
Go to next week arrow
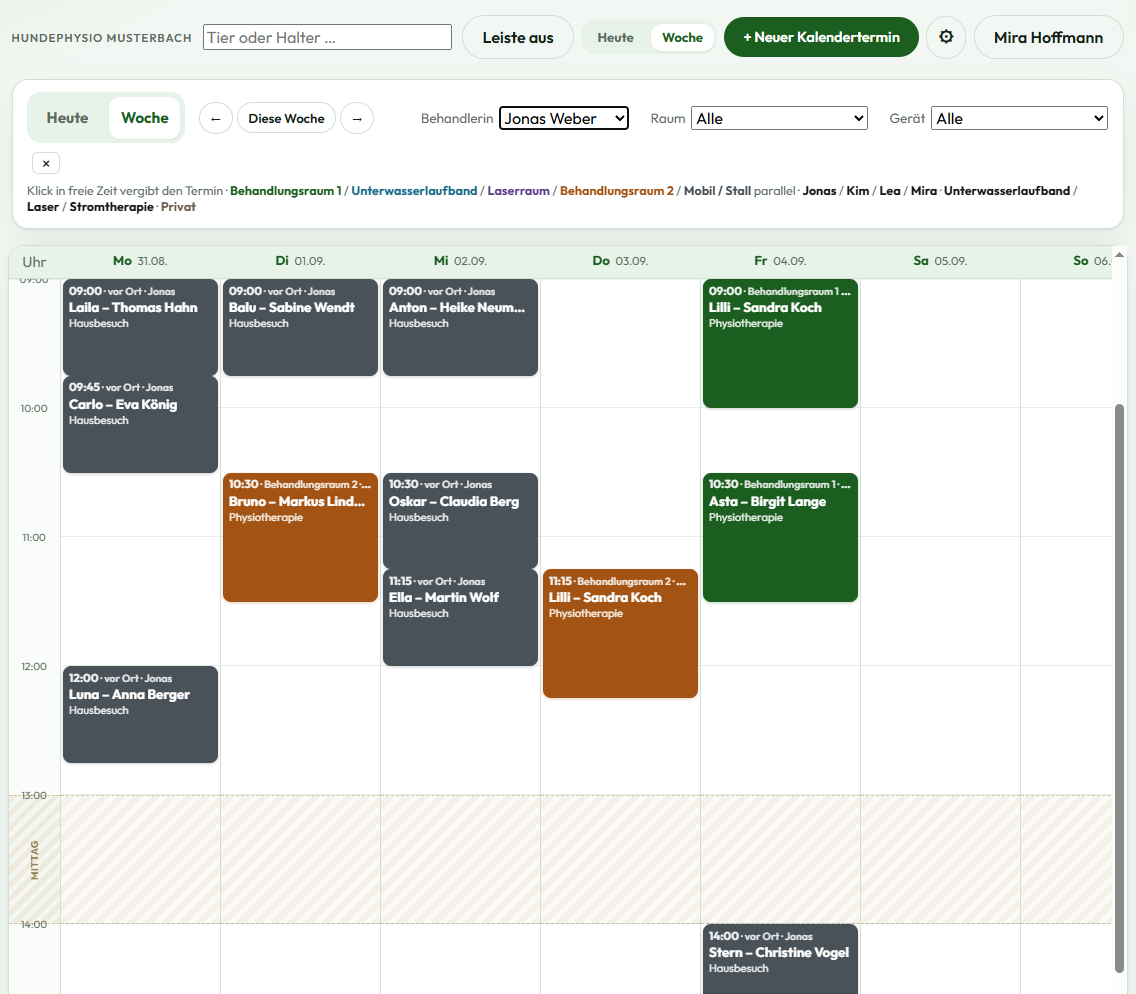click(357, 118)
